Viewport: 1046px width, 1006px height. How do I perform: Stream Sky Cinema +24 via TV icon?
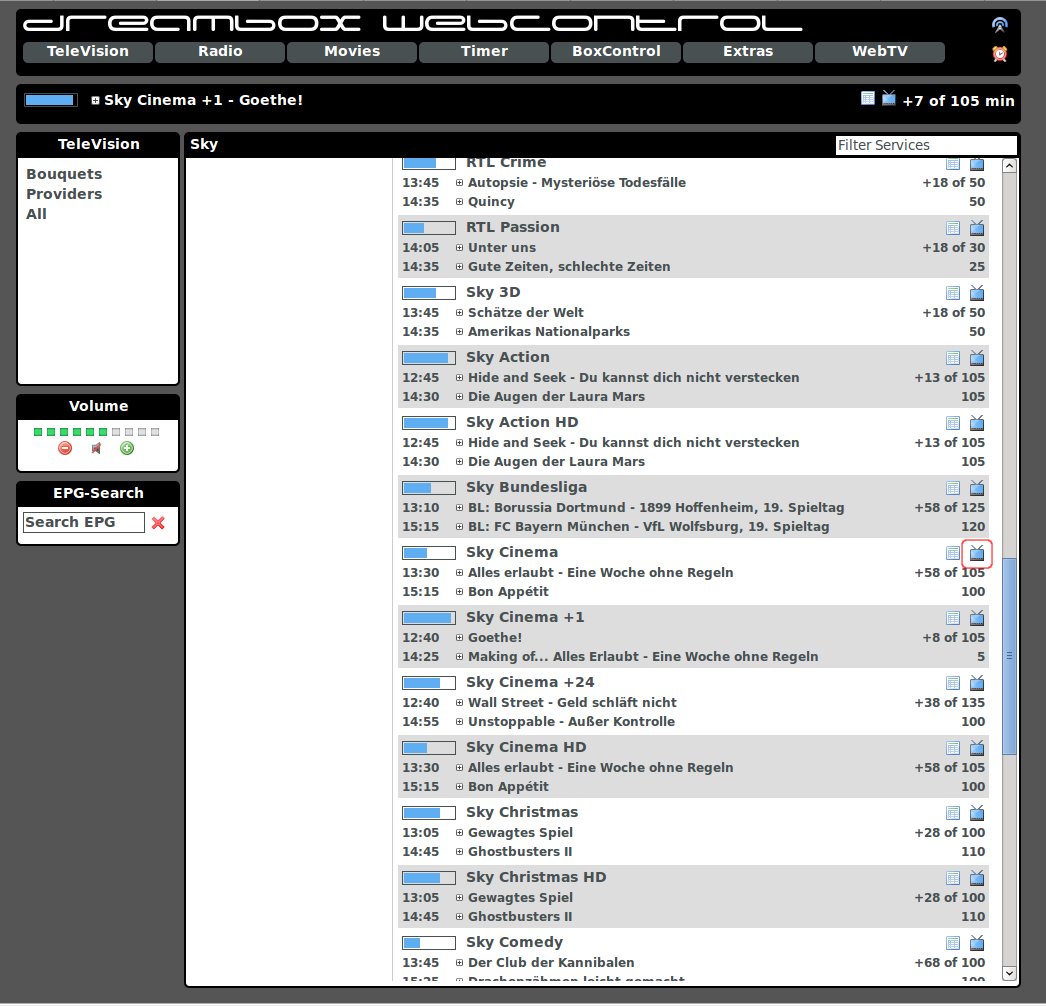977,683
